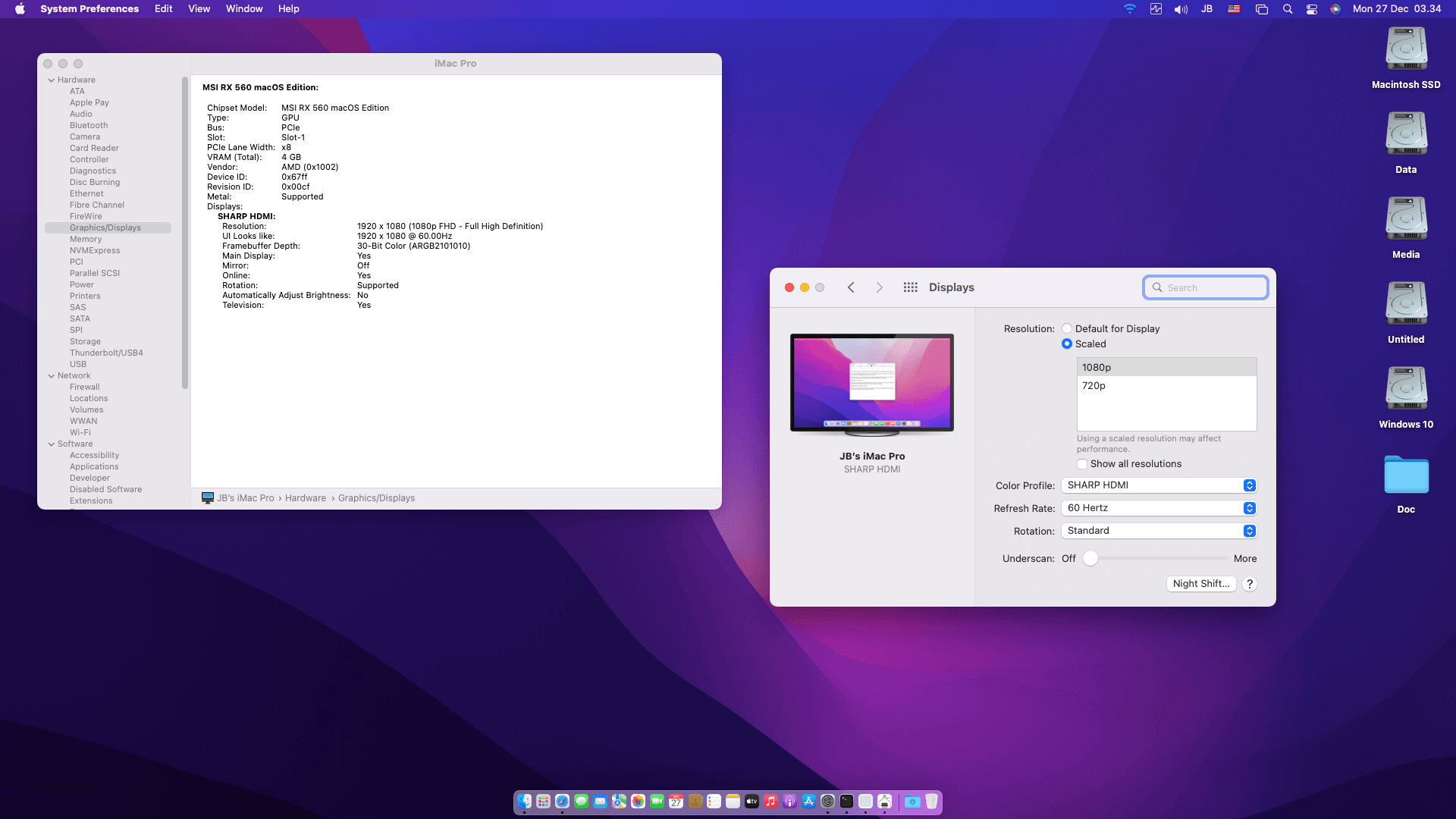Launch Apple TV from the Dock
The image size is (1456, 819).
752,802
